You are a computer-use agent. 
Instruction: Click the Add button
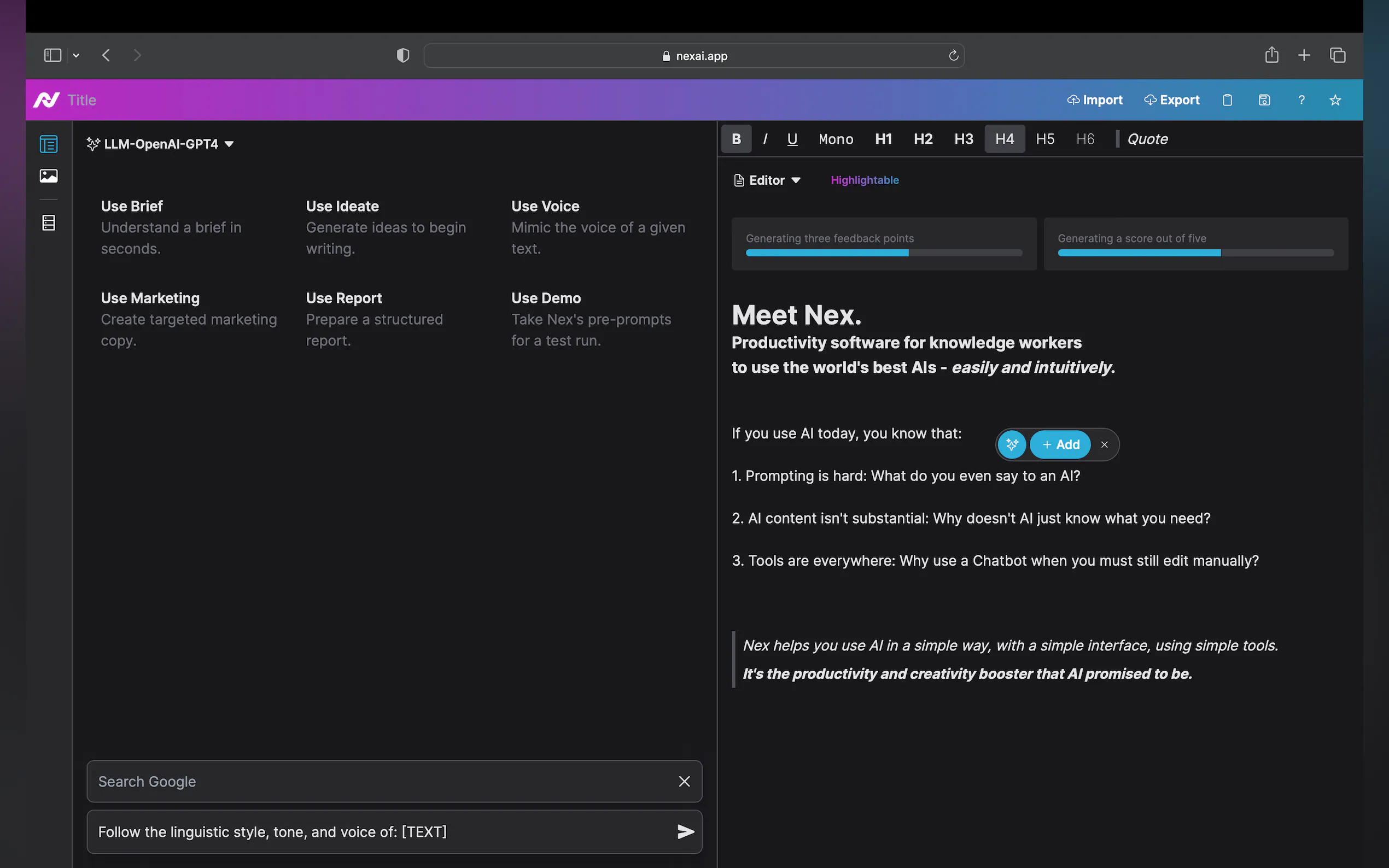(x=1060, y=444)
